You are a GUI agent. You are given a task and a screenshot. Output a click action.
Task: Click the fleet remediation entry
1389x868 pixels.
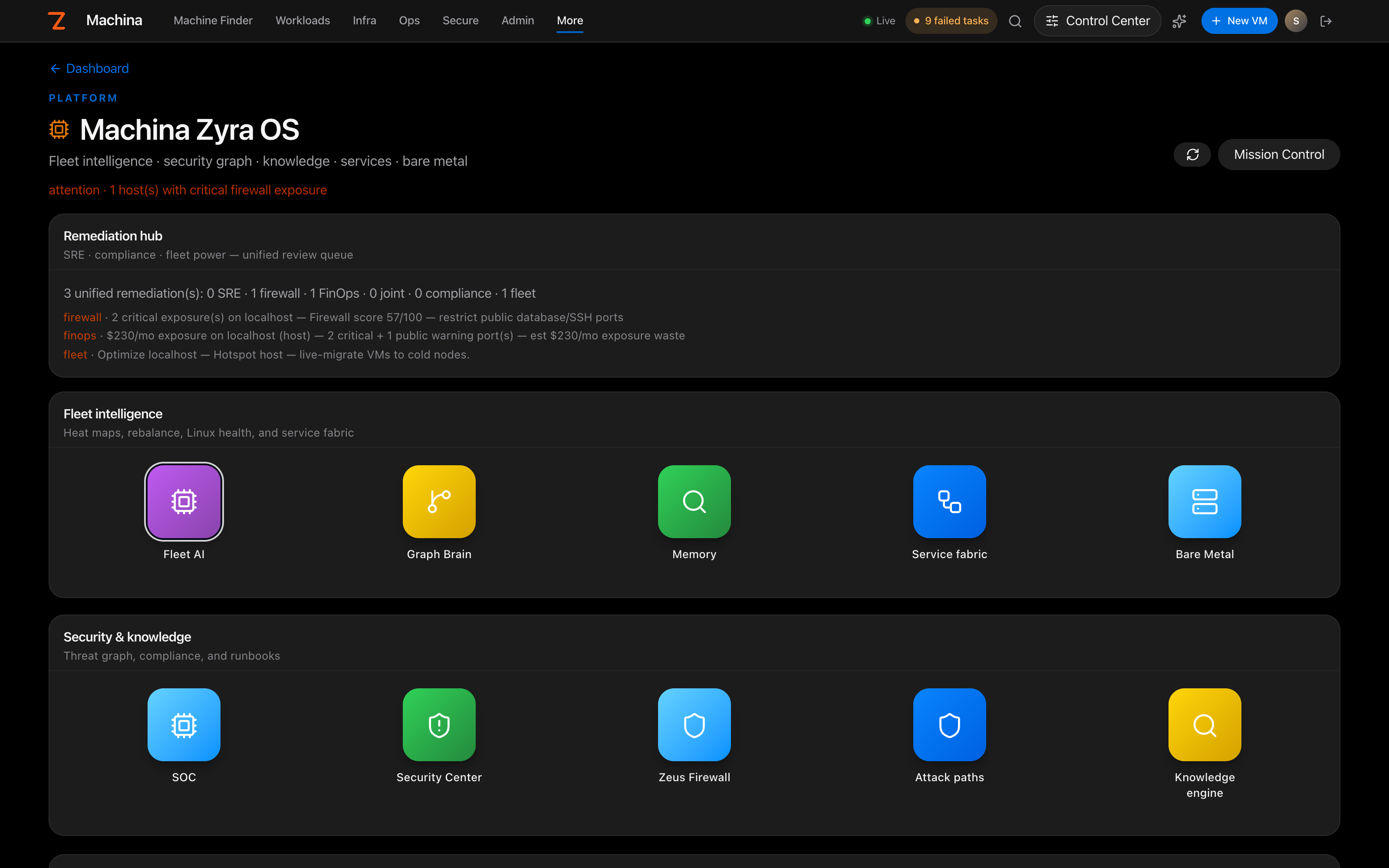267,355
